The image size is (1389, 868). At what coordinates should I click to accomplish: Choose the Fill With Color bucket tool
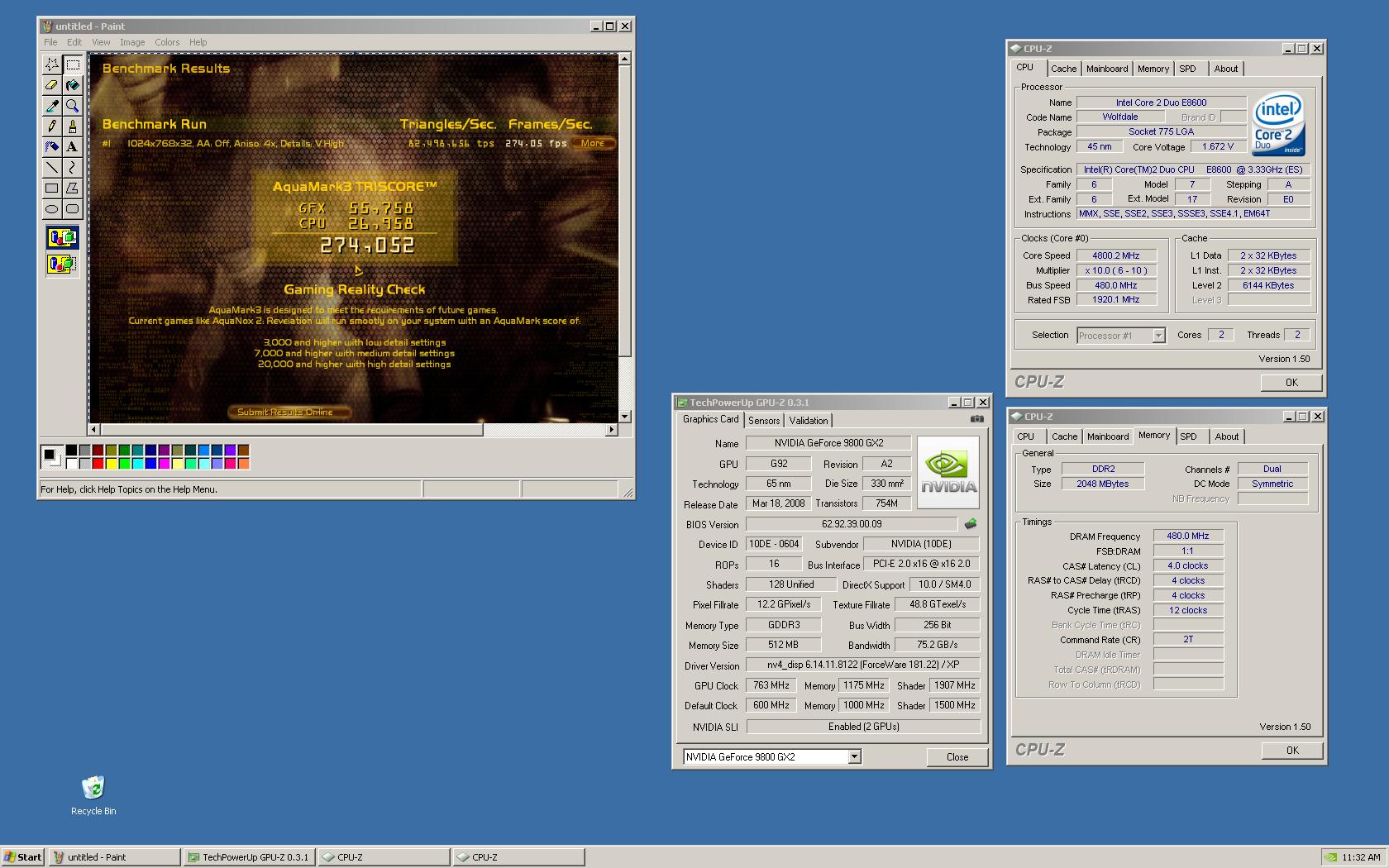point(73,85)
